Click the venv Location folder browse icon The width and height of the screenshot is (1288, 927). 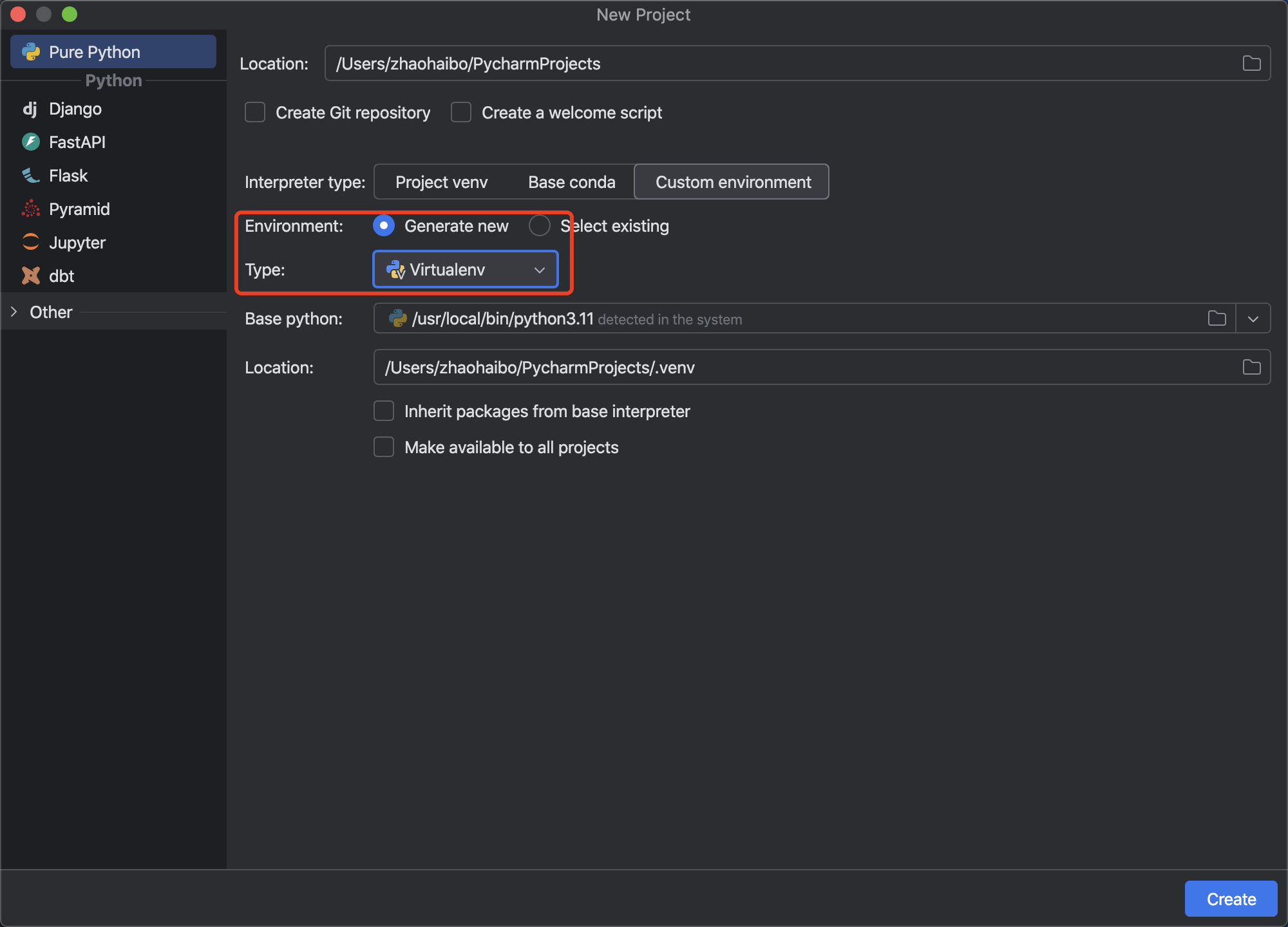1251,367
